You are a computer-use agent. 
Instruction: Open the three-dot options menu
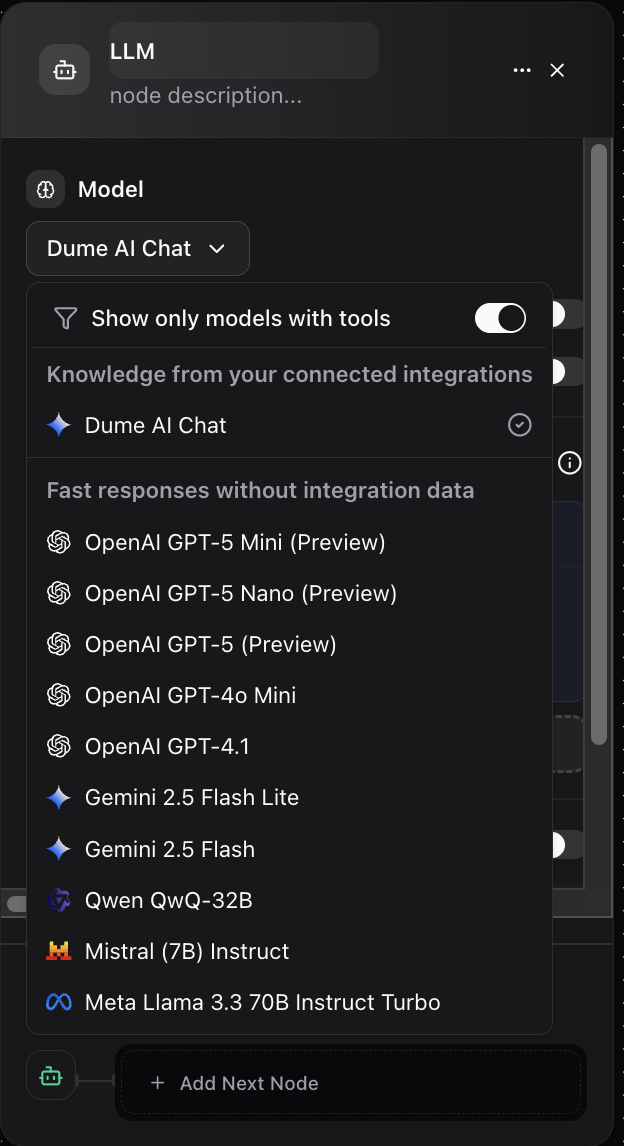point(521,70)
